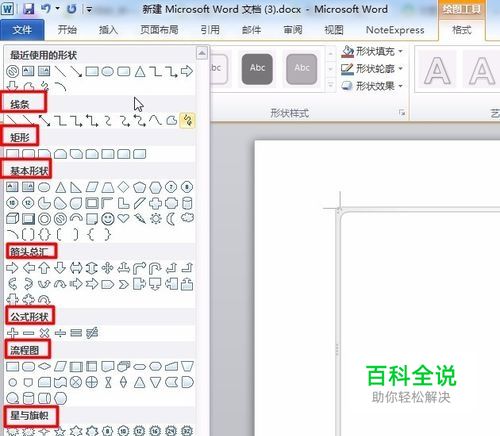Select the flowchart connector circle

[12, 382]
